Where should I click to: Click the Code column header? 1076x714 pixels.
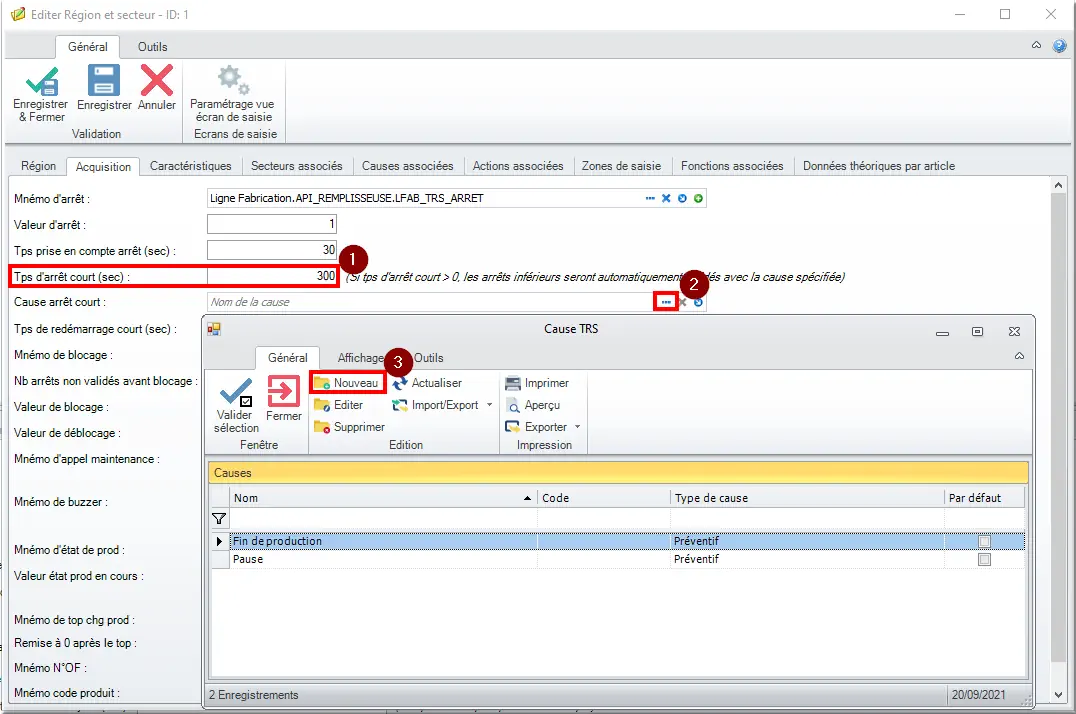(x=603, y=498)
